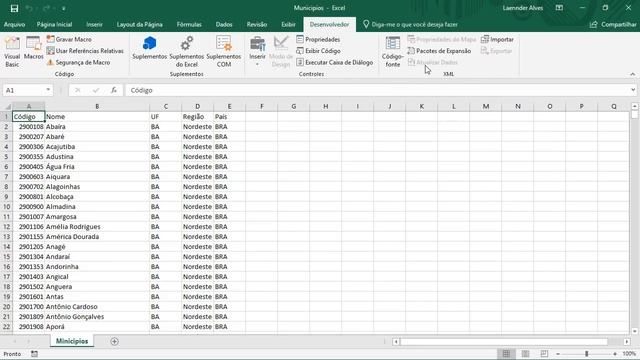Select the Minicípios sheet tab
Screen dimensions: 640x360
coord(72,341)
